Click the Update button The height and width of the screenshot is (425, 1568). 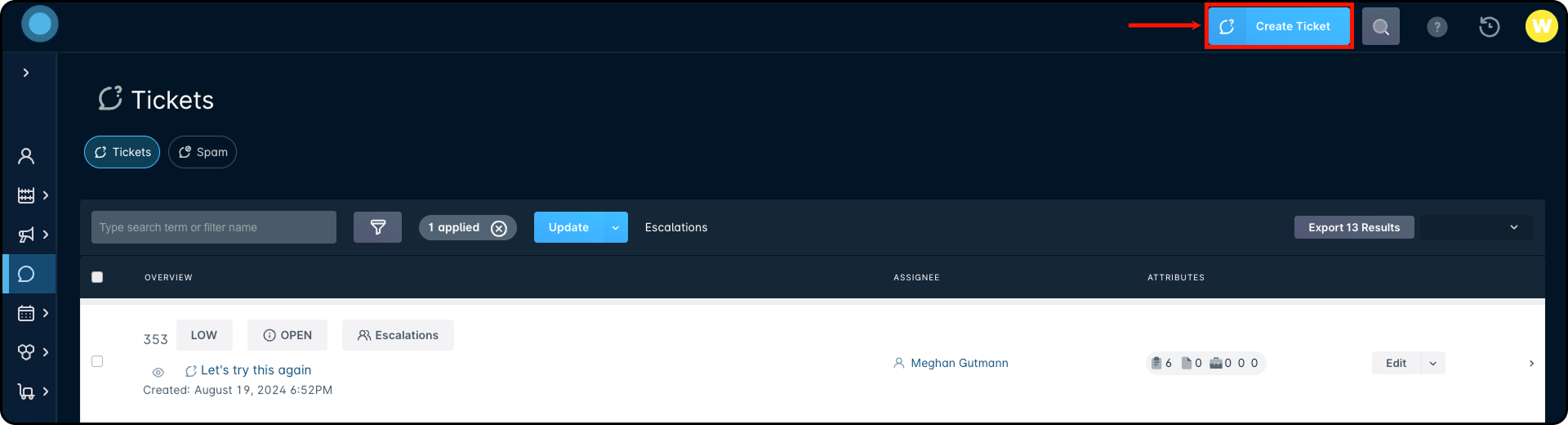568,227
